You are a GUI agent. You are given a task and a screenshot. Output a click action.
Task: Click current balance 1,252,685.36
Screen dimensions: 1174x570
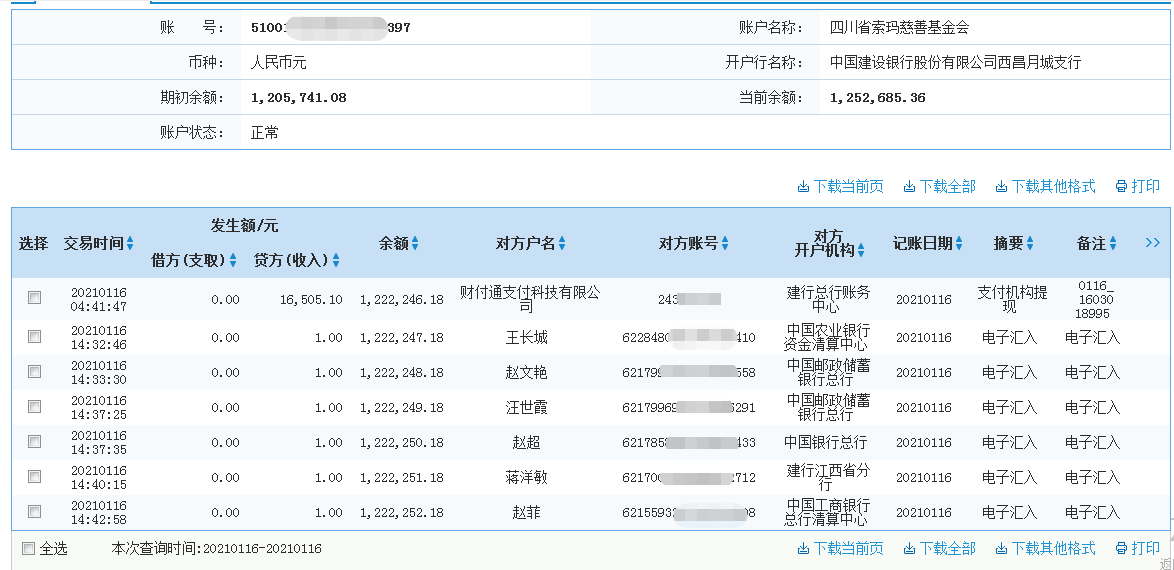(878, 97)
